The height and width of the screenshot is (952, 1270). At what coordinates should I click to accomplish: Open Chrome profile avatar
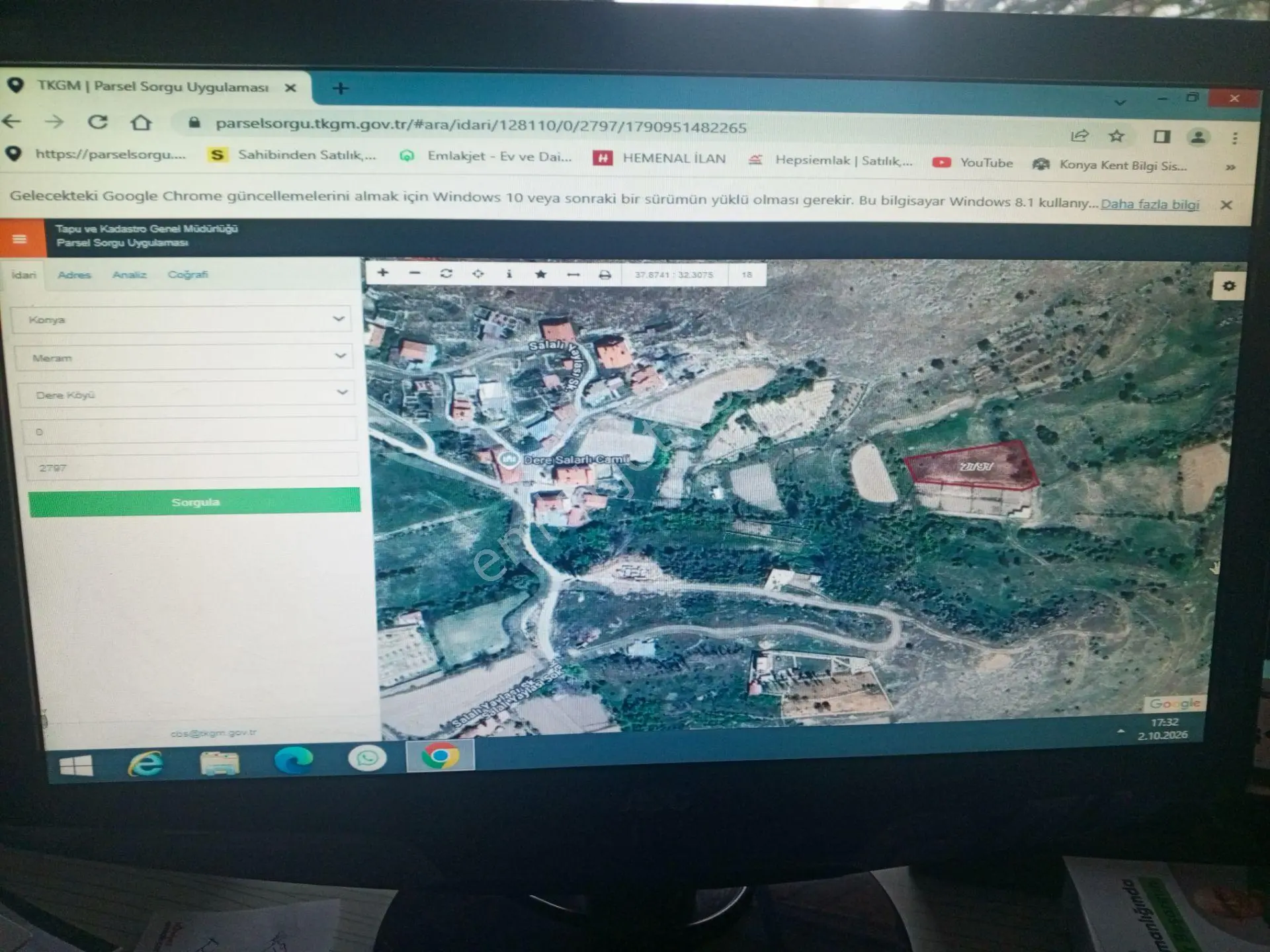point(1198,138)
